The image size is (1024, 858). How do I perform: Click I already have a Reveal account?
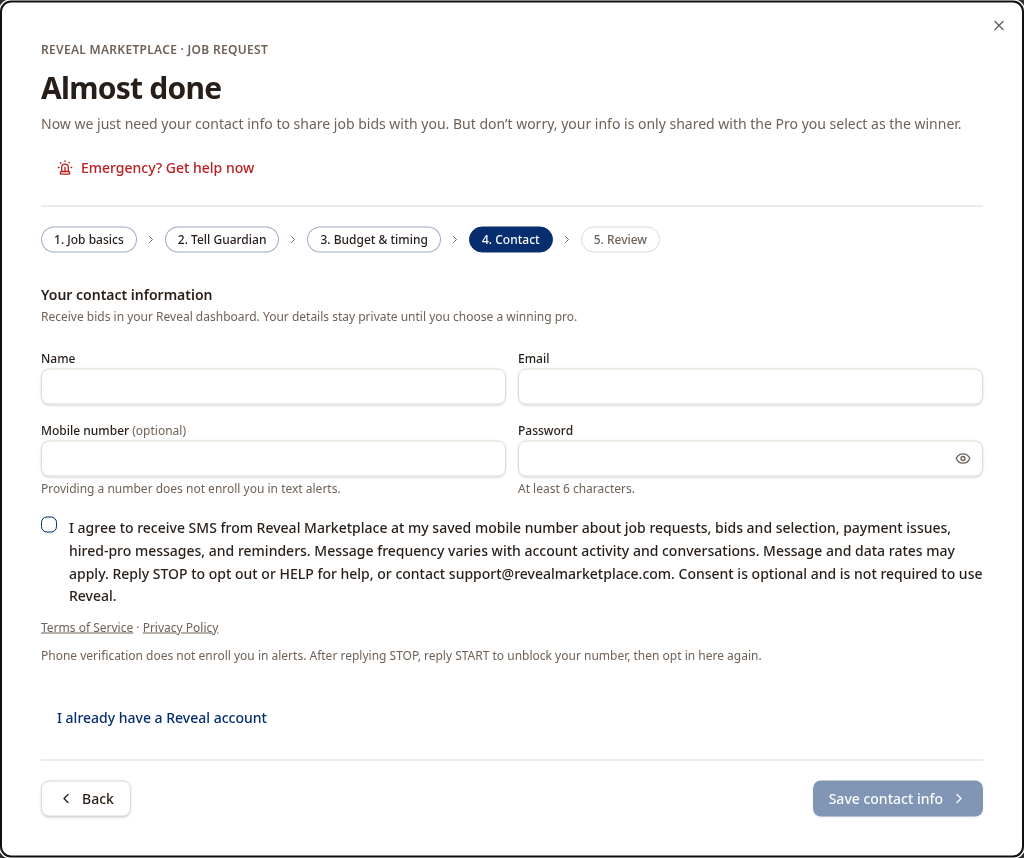pyautogui.click(x=161, y=718)
